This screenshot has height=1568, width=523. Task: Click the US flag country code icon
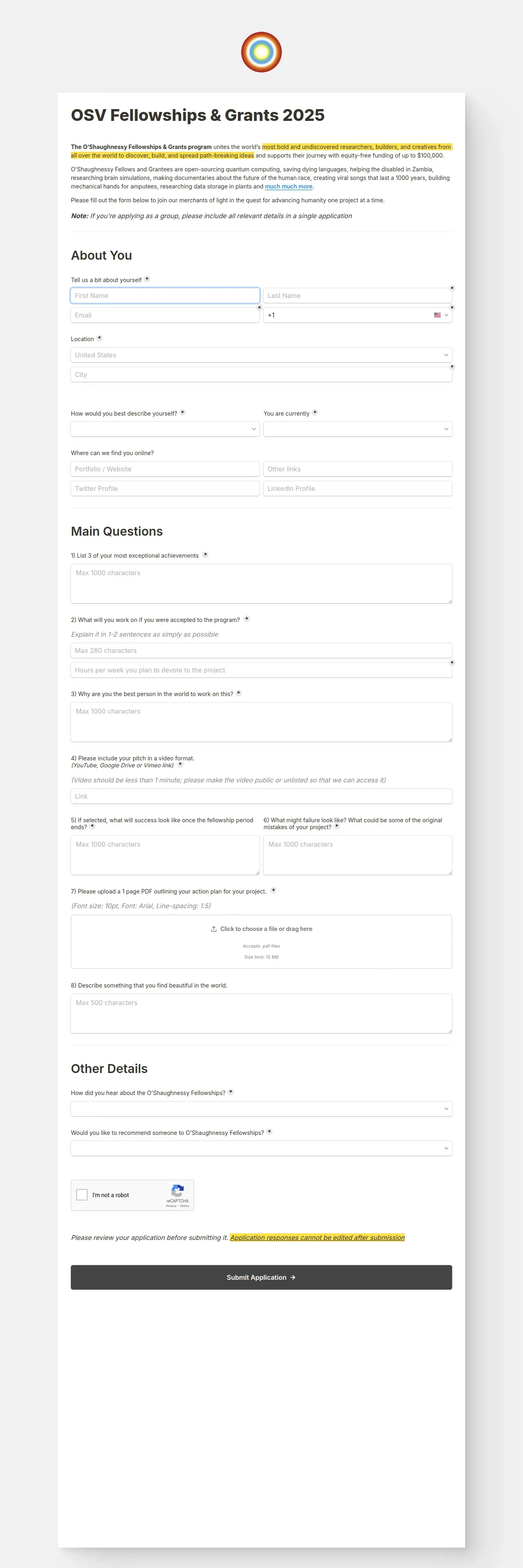(437, 315)
